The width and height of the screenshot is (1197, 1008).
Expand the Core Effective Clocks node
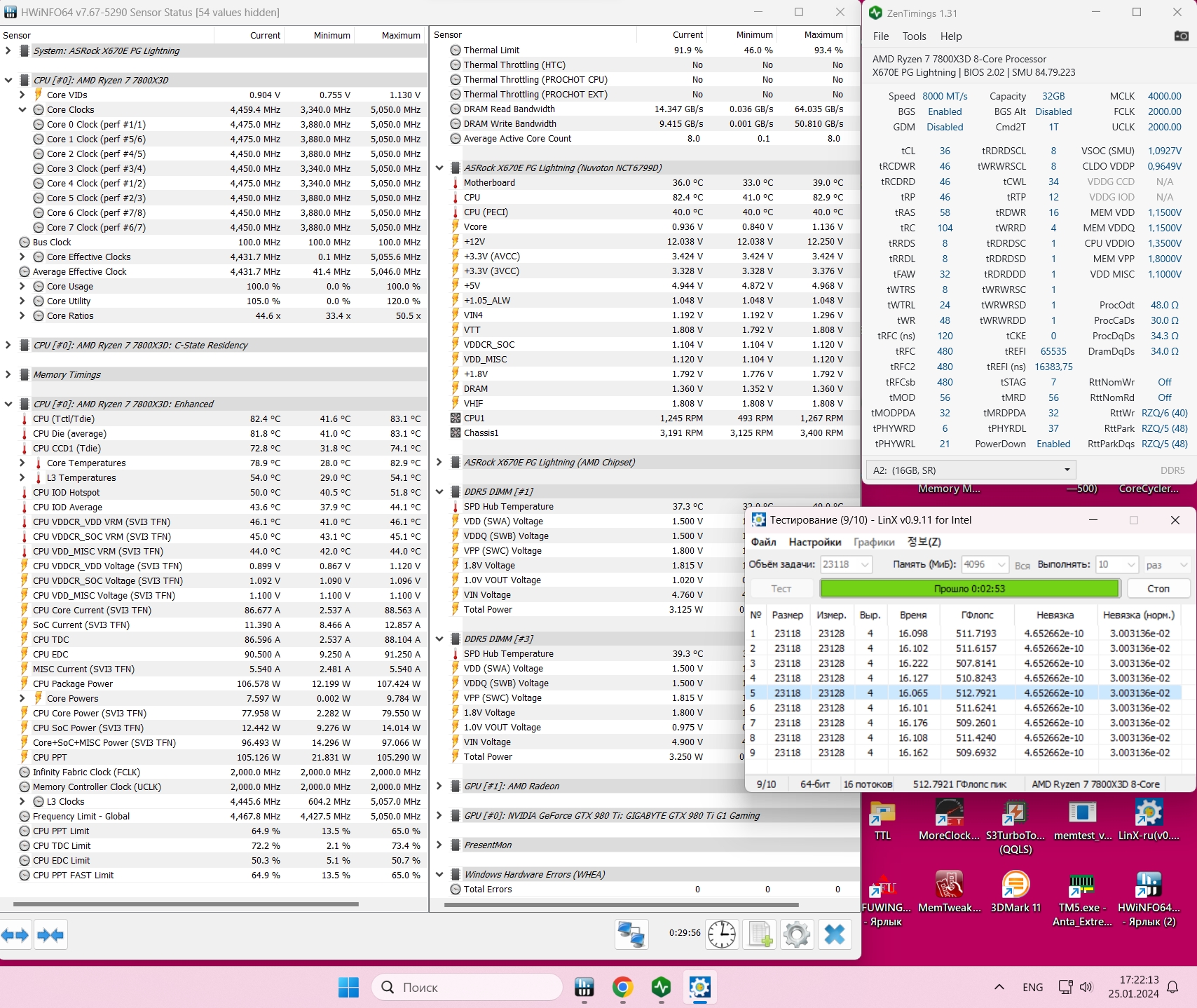point(22,257)
